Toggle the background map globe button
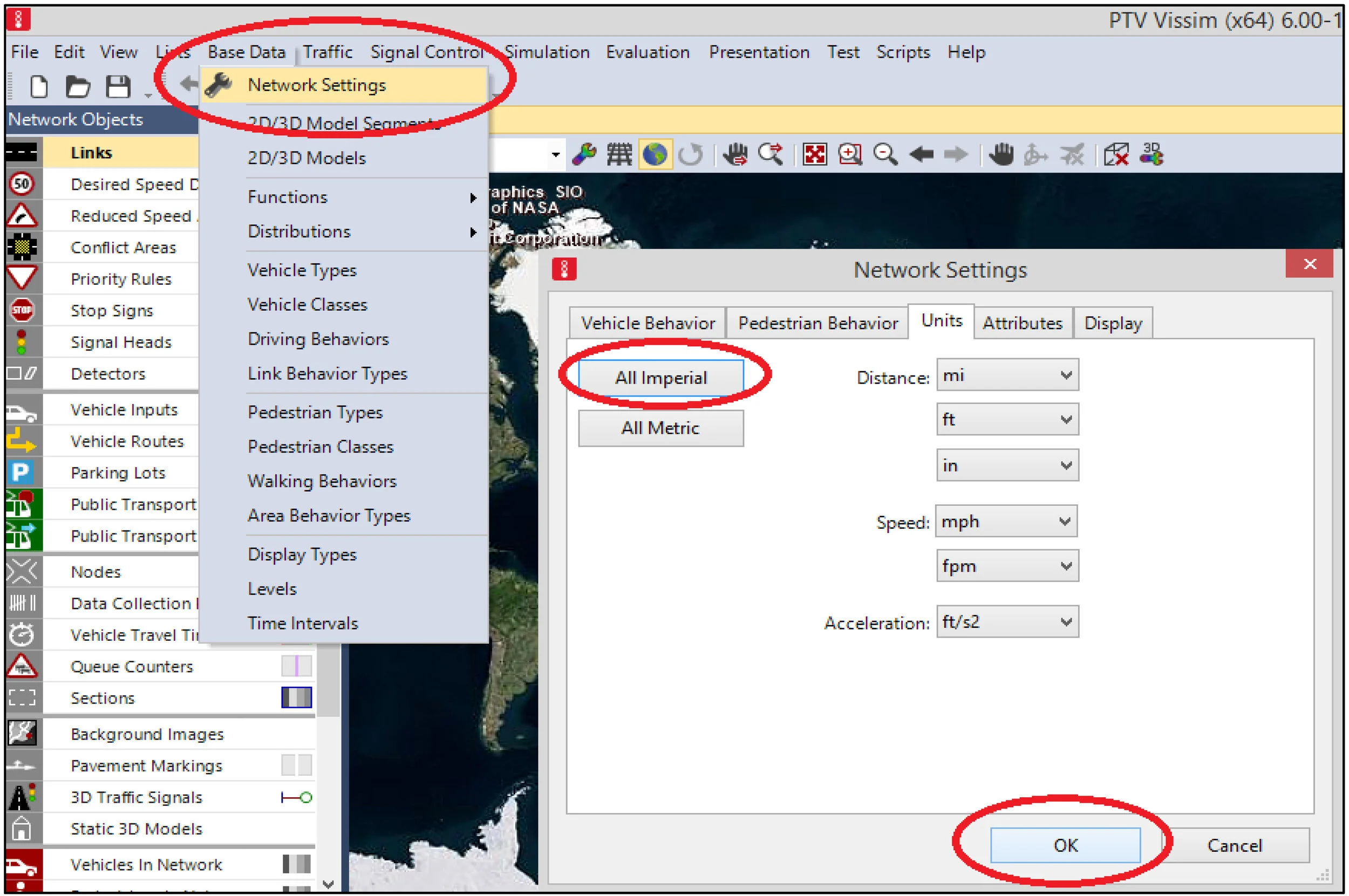The image size is (1349, 896). tap(655, 154)
